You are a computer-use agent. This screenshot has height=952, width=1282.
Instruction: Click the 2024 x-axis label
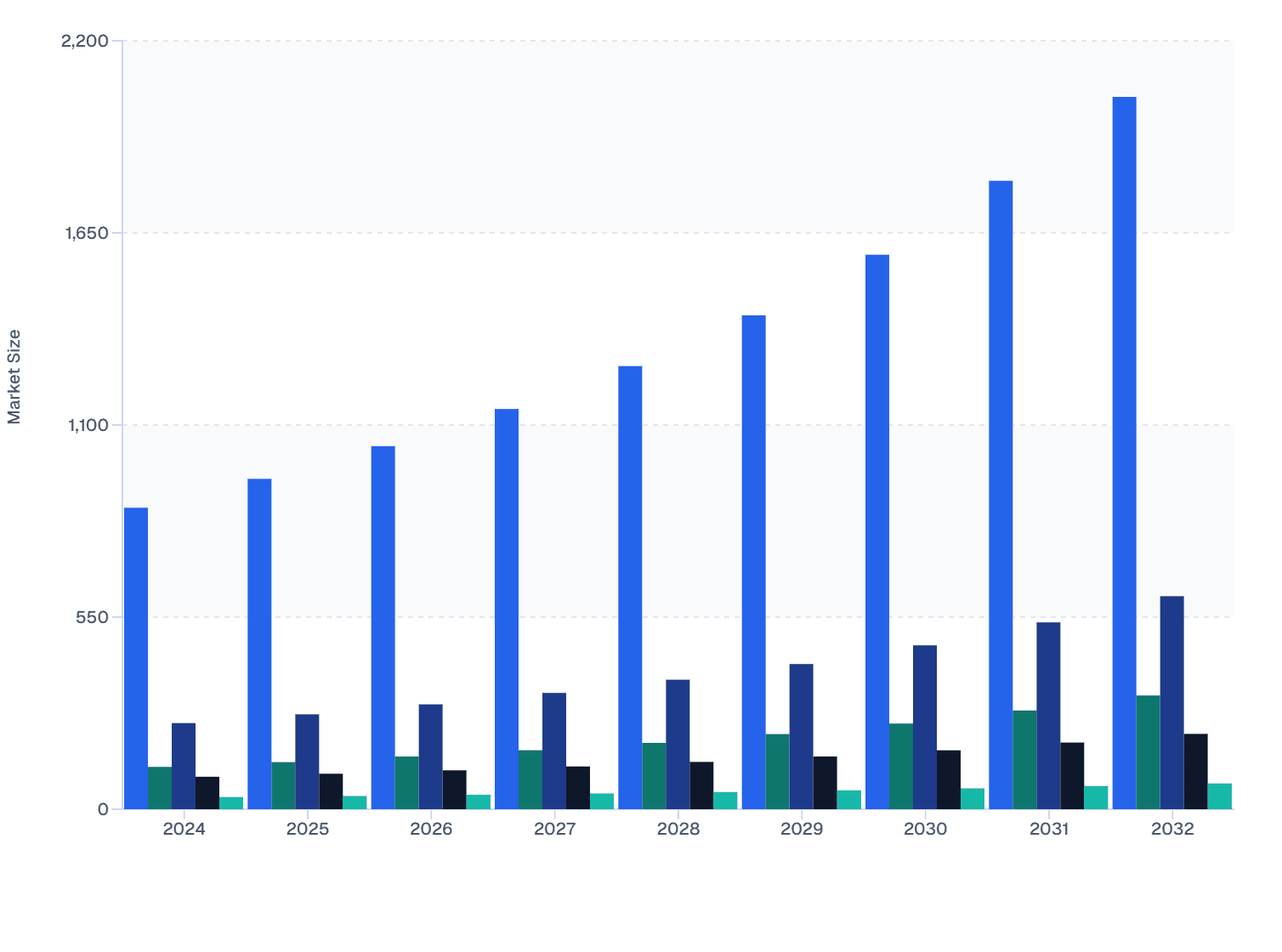184,829
